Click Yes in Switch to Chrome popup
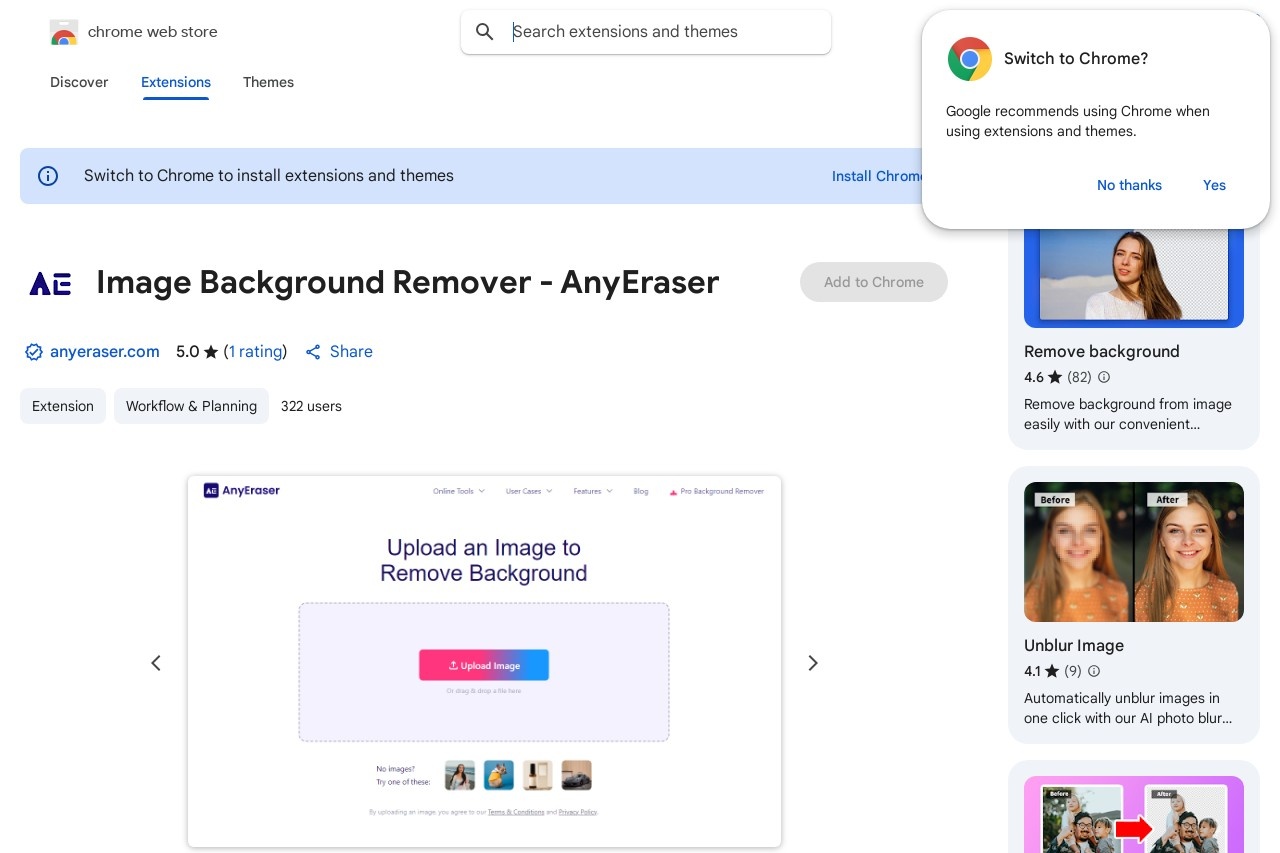This screenshot has height=853, width=1280. coord(1214,185)
